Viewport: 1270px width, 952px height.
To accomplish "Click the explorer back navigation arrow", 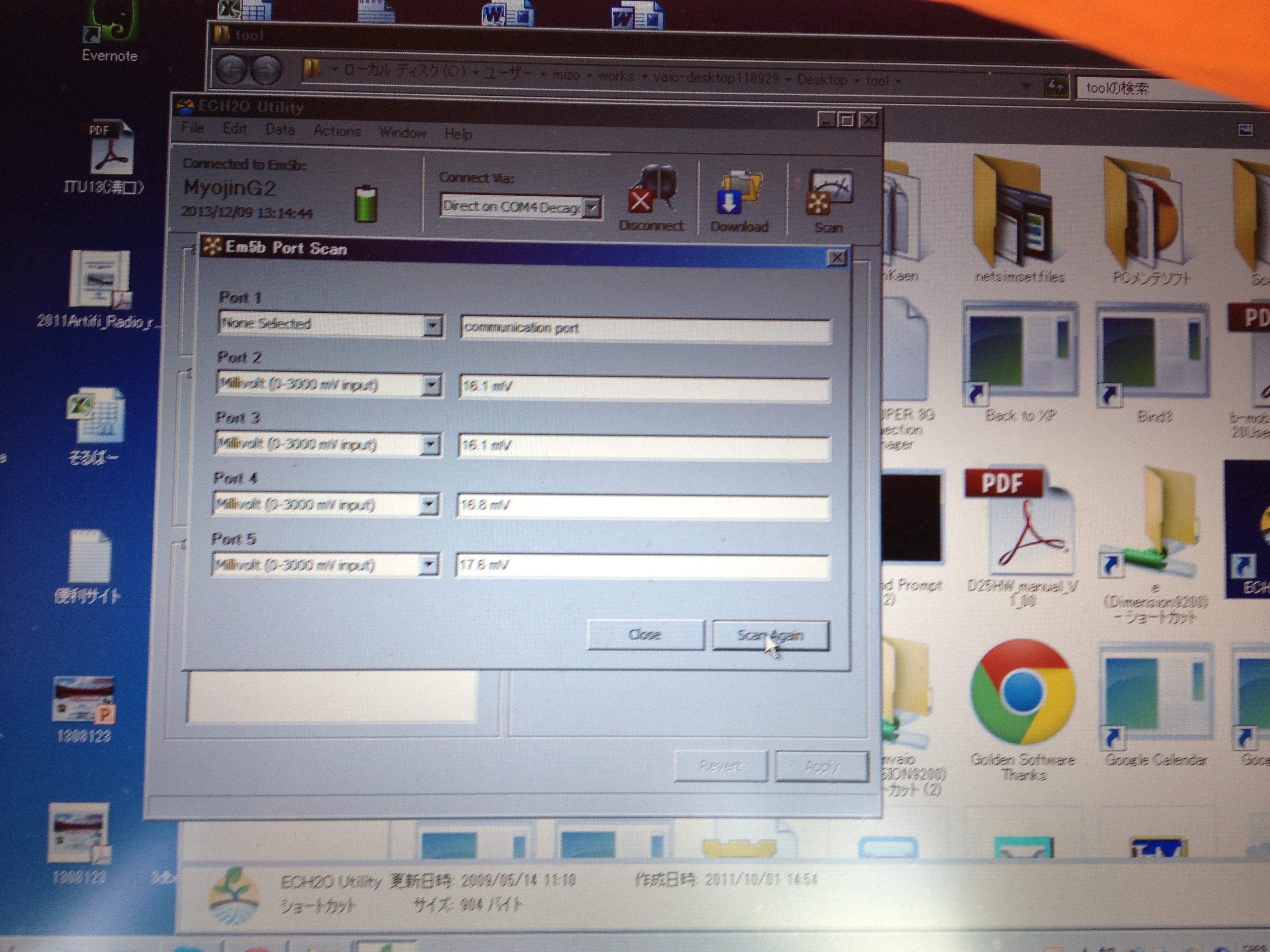I will (232, 70).
